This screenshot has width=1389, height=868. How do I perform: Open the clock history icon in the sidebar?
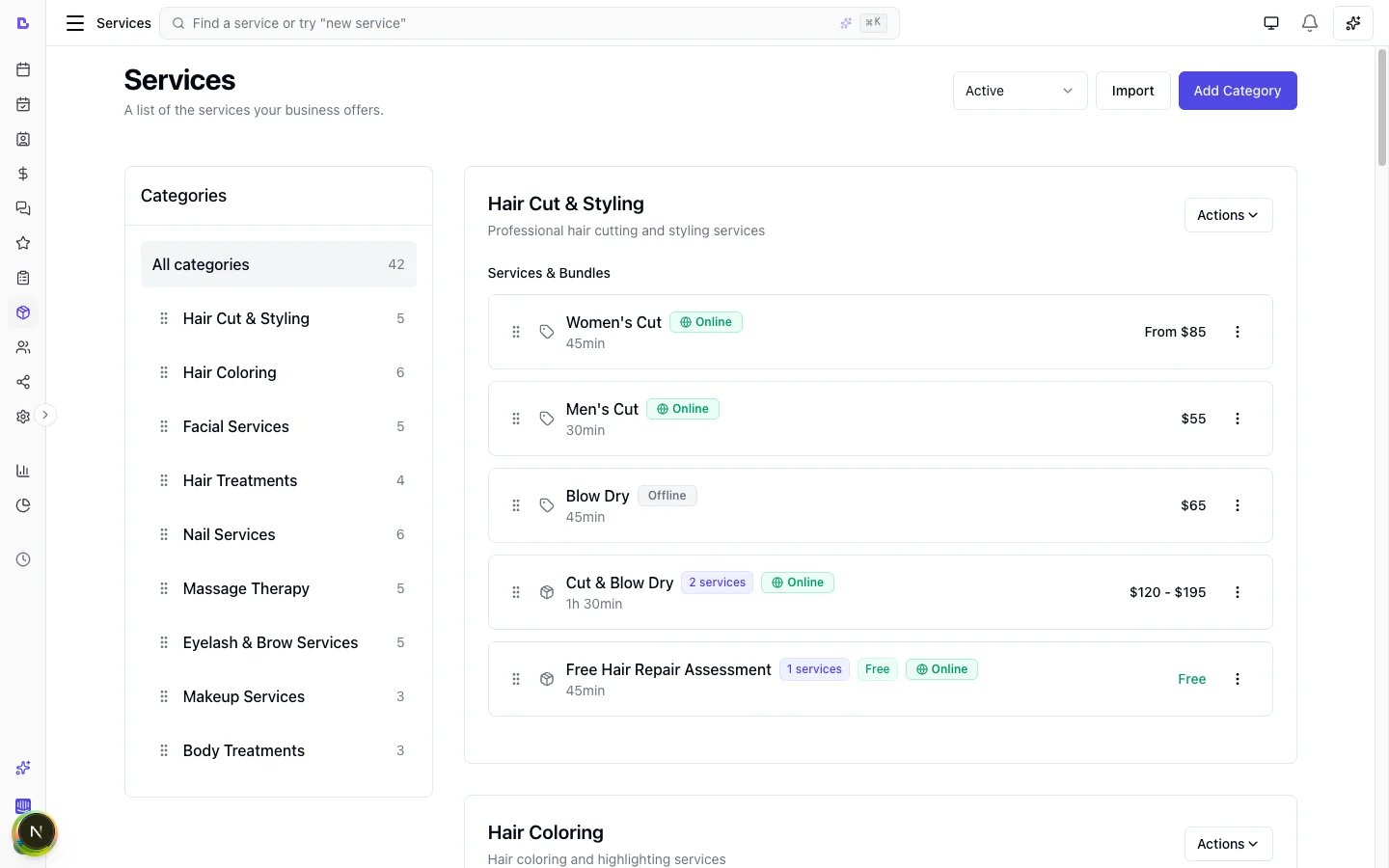click(x=23, y=559)
